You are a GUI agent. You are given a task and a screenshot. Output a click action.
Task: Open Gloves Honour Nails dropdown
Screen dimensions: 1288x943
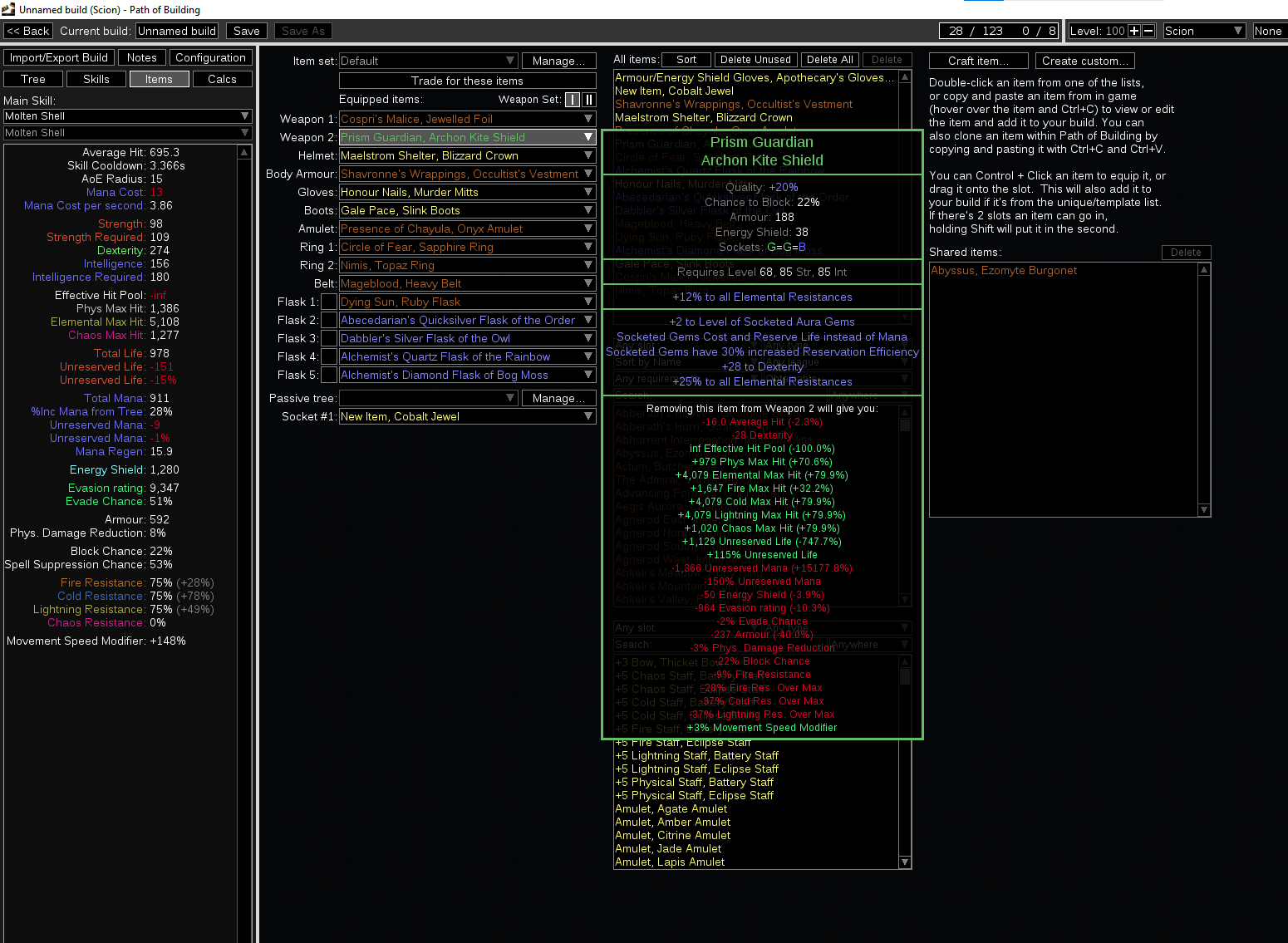tap(468, 192)
